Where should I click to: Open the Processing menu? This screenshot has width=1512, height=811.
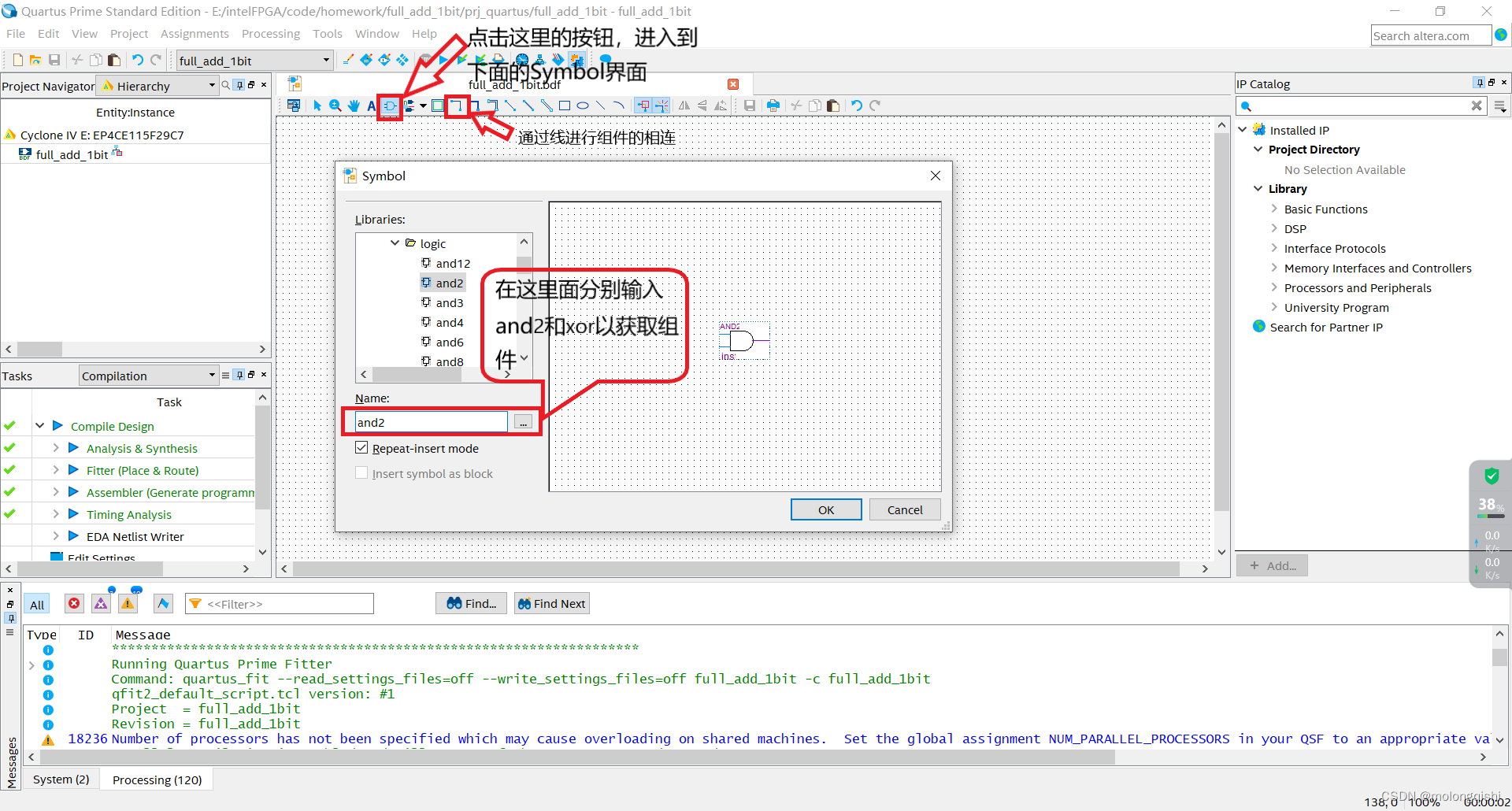(271, 34)
